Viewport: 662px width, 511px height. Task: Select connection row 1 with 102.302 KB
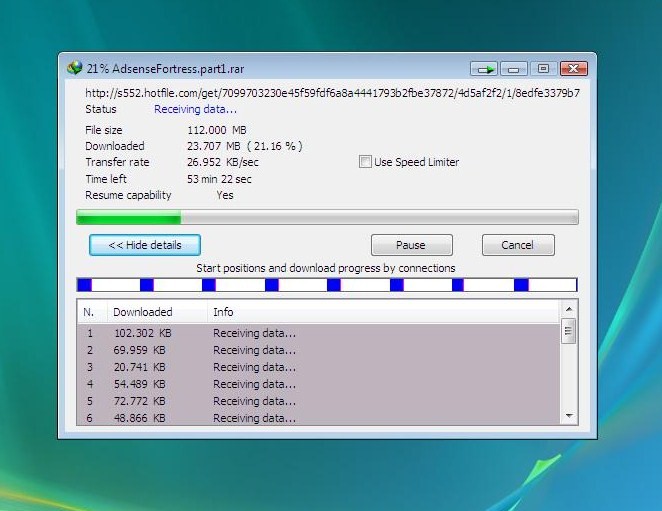tap(319, 333)
